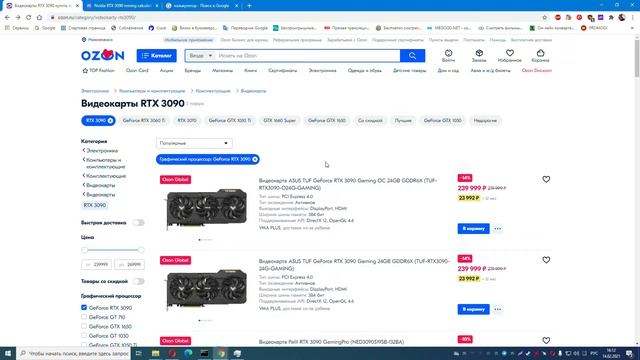Screen dimensions: 640x360
Task: Open the Заказы orders box icon
Action: [479, 56]
